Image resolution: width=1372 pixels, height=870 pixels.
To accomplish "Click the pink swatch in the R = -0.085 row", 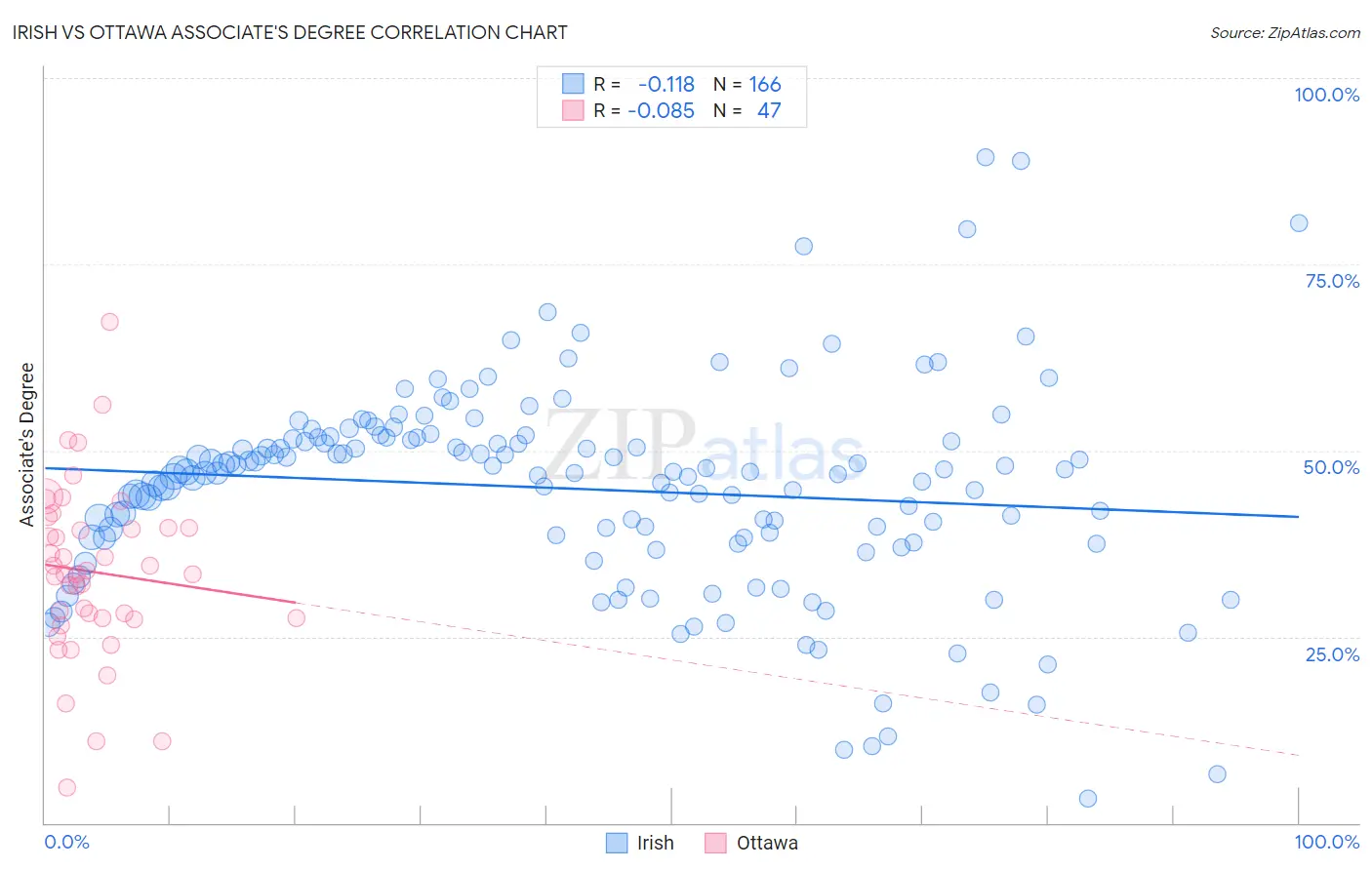I will 573,110.
